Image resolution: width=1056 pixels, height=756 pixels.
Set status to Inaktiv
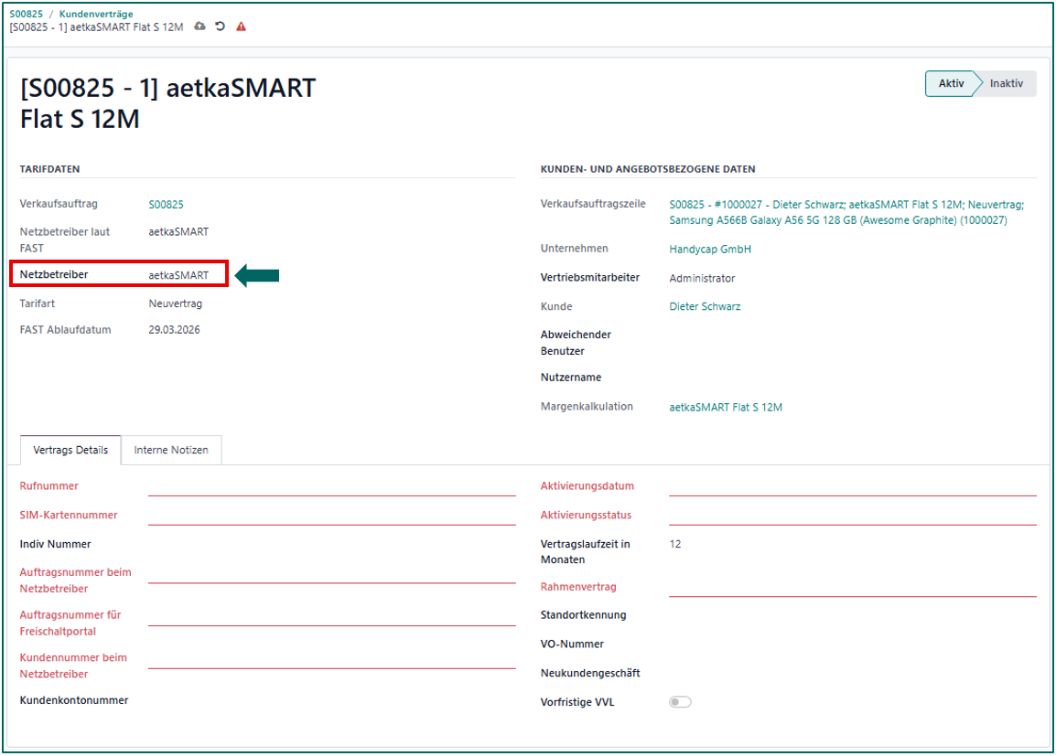tap(1006, 84)
